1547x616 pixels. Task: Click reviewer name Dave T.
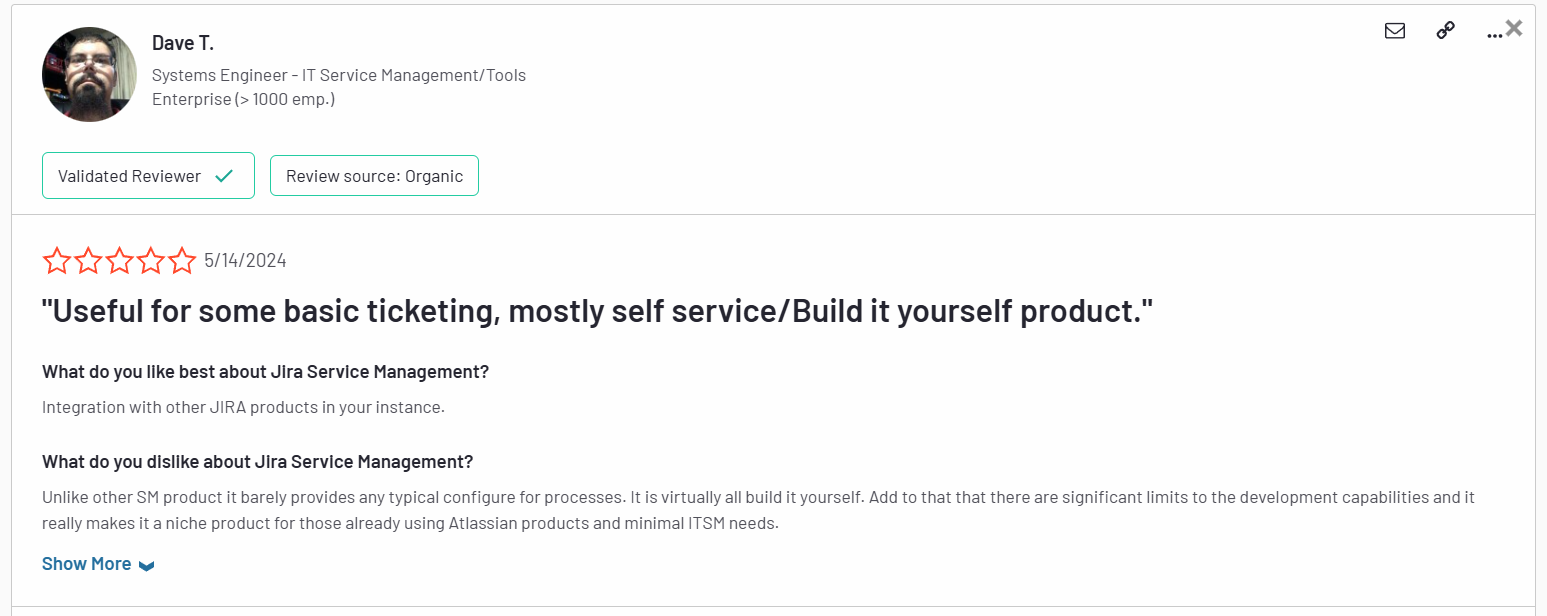click(183, 43)
